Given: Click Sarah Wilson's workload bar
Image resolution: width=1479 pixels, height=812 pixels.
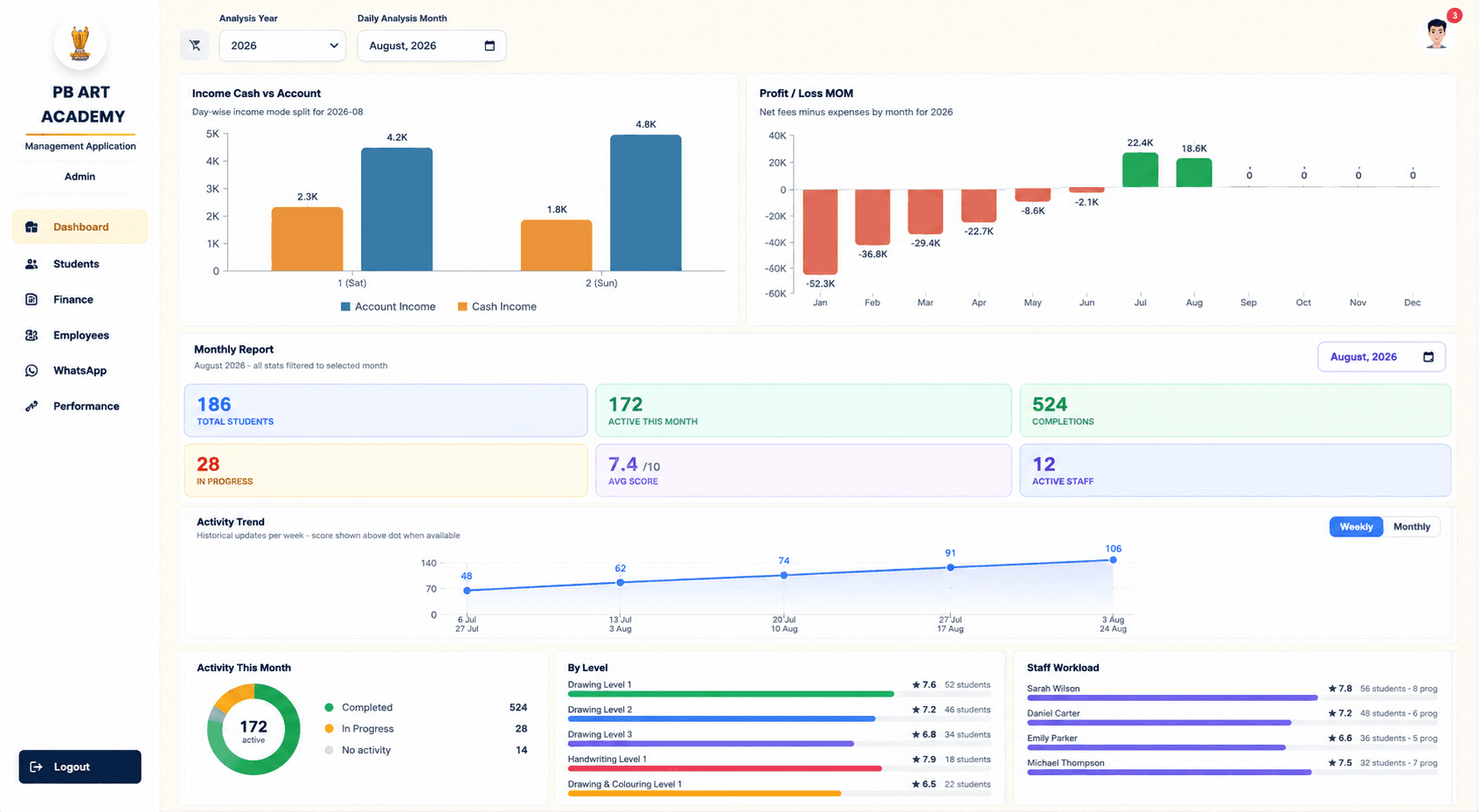Looking at the screenshot, I should [1172, 698].
